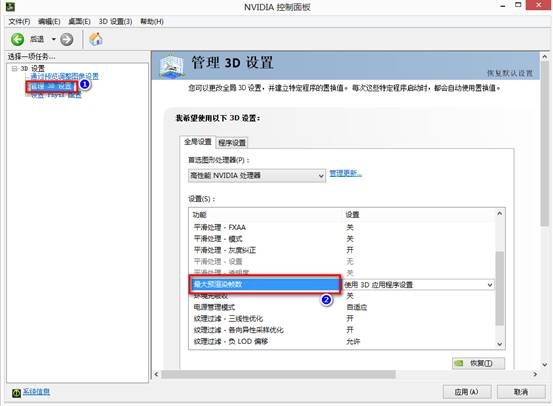Click the main panel scroll down arrow

coord(545,365)
